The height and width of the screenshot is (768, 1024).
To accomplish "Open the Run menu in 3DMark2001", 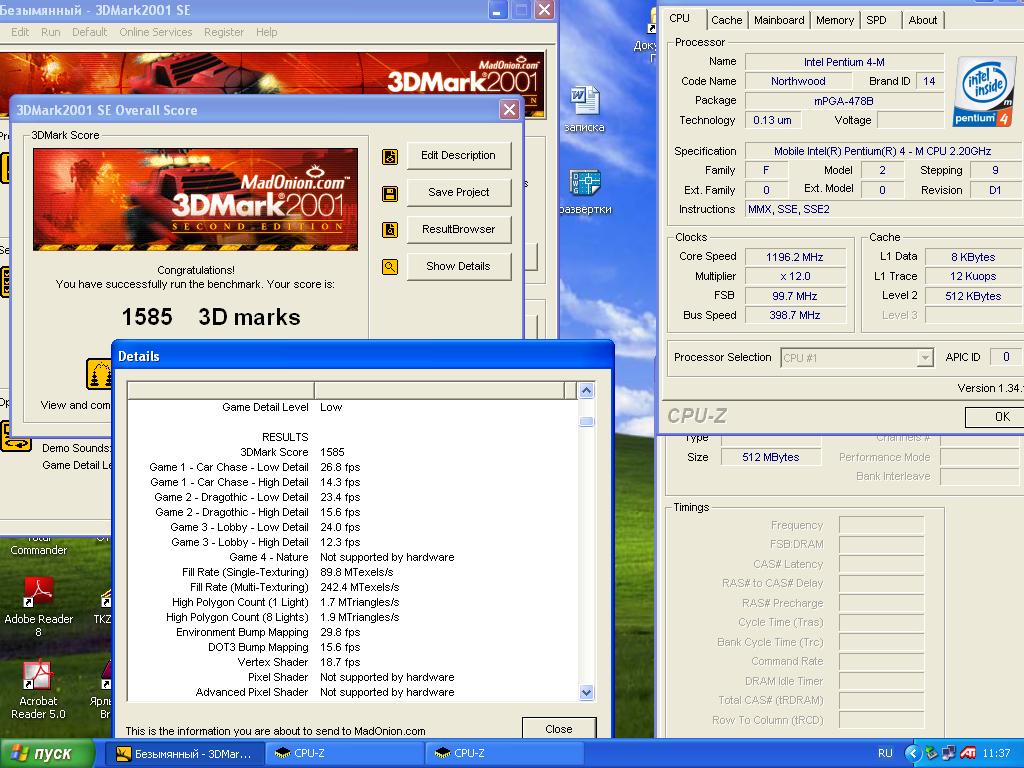I will [x=50, y=32].
